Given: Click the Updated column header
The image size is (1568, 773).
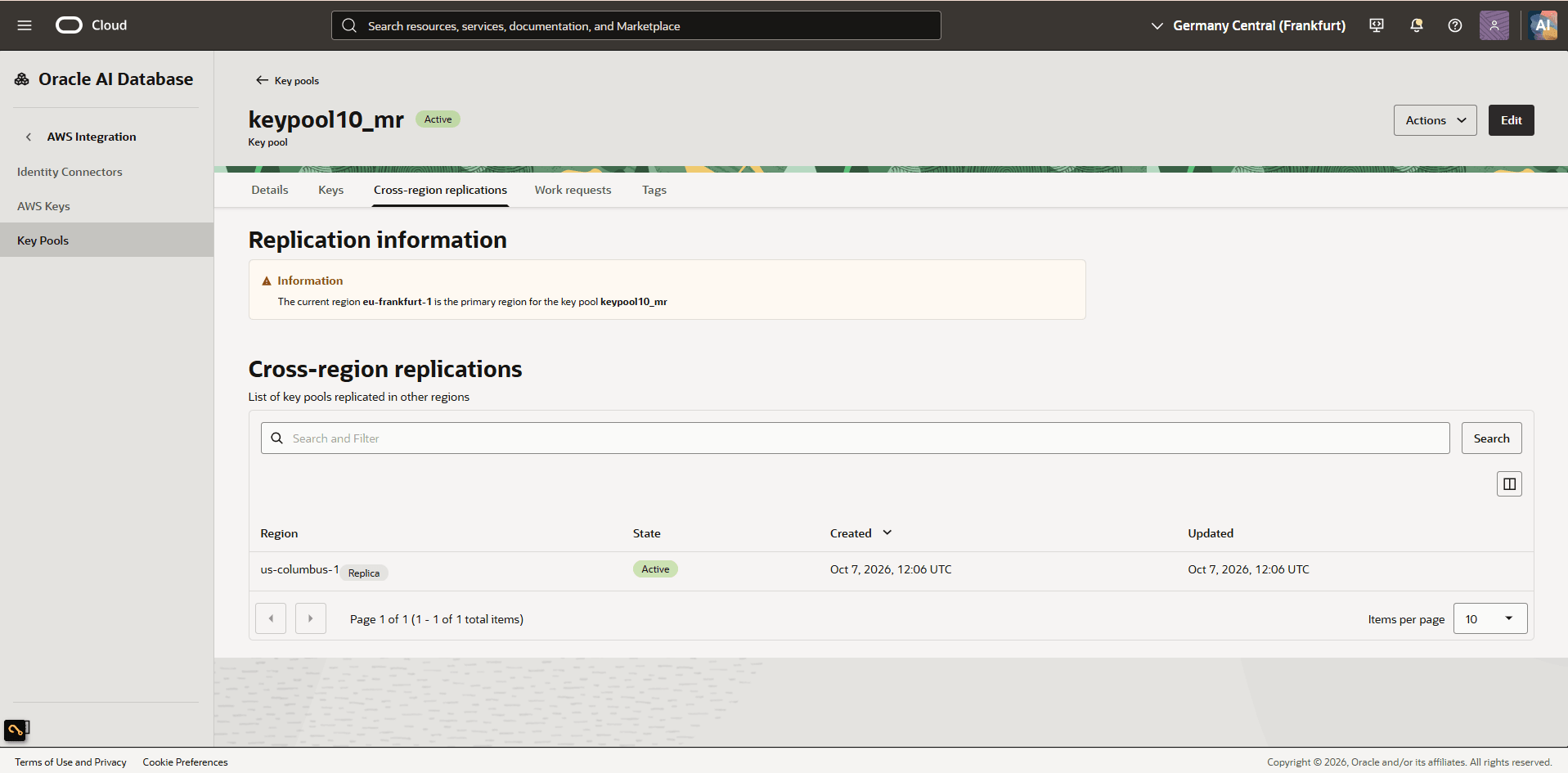Looking at the screenshot, I should coord(1211,533).
